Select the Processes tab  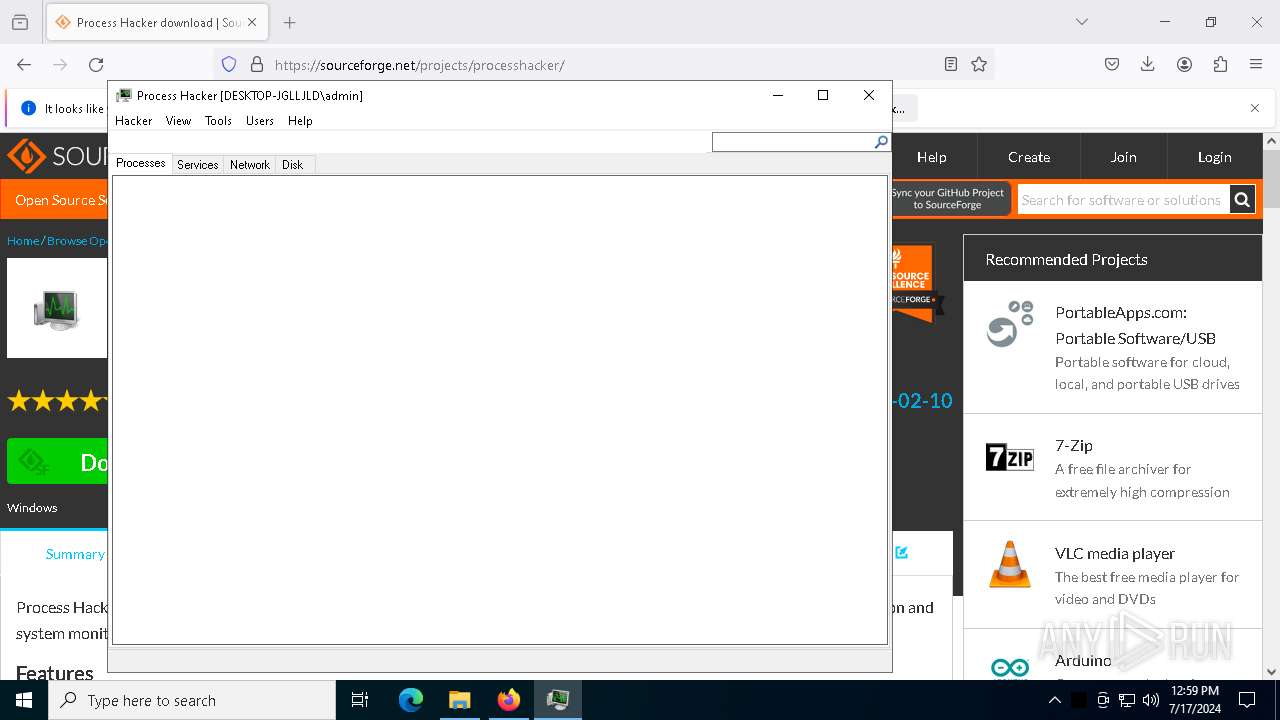pyautogui.click(x=141, y=163)
